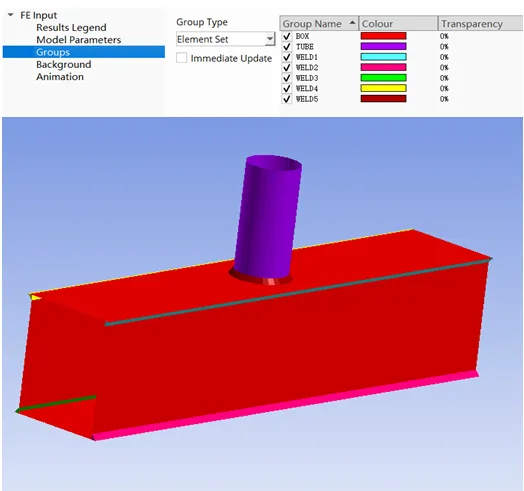Toggle the WELD5 group checkbox
The image size is (524, 491).
click(x=287, y=99)
